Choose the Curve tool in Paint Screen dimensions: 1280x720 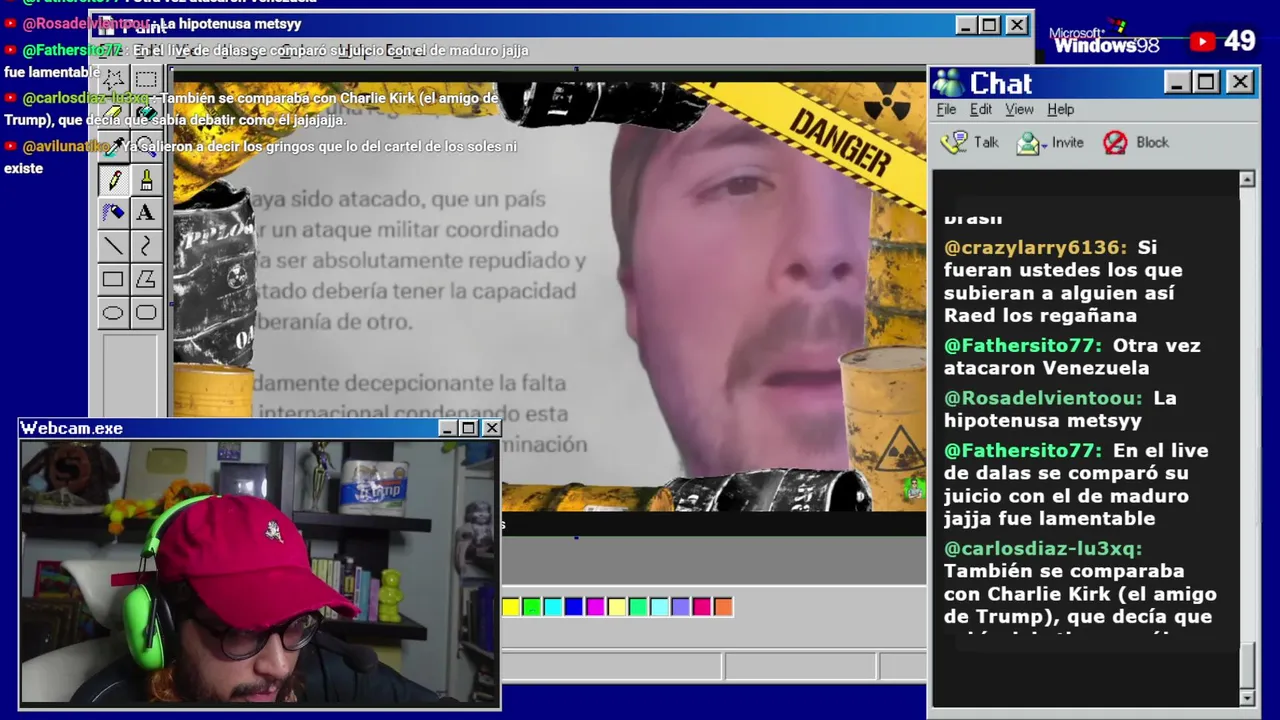pyautogui.click(x=146, y=246)
